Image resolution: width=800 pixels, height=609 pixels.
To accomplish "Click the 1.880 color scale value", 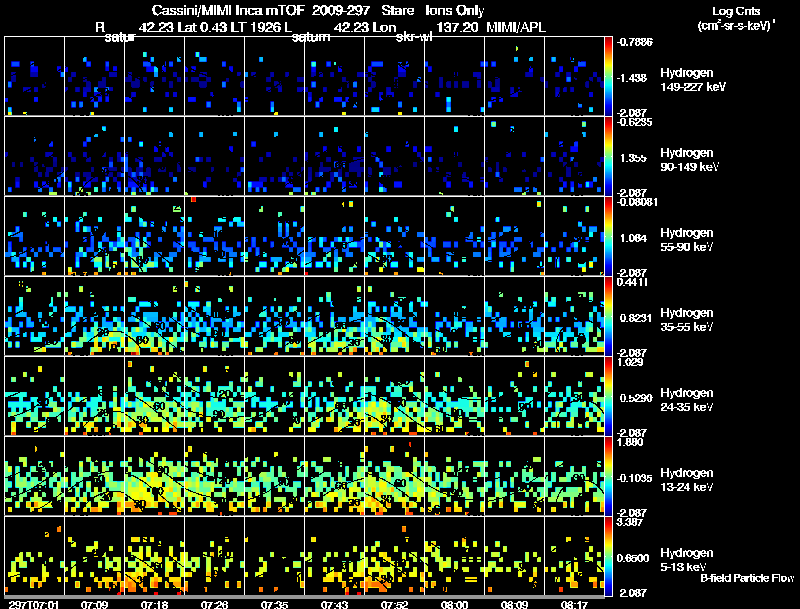I will (x=631, y=442).
